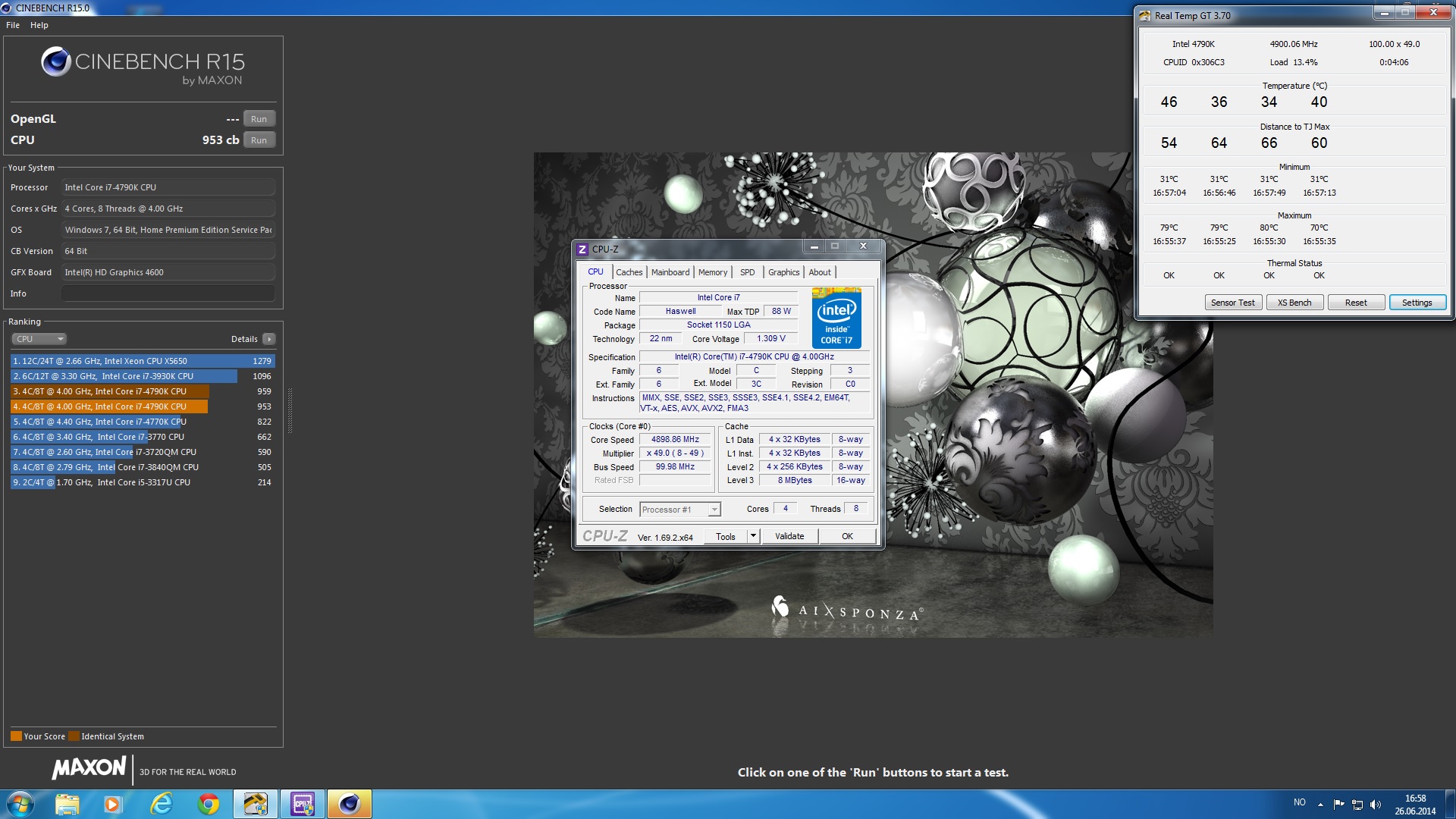1456x819 pixels.
Task: Open the Windows Start menu
Action: point(20,804)
